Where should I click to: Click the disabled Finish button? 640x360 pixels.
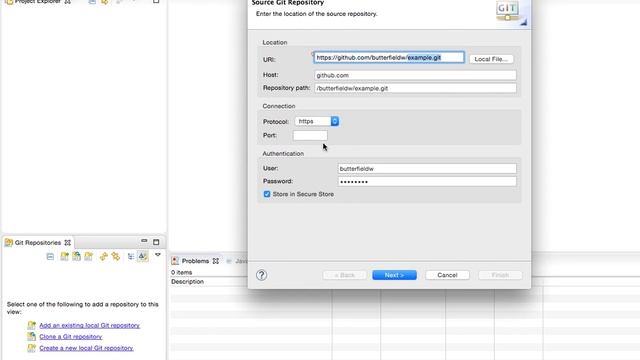pos(500,275)
